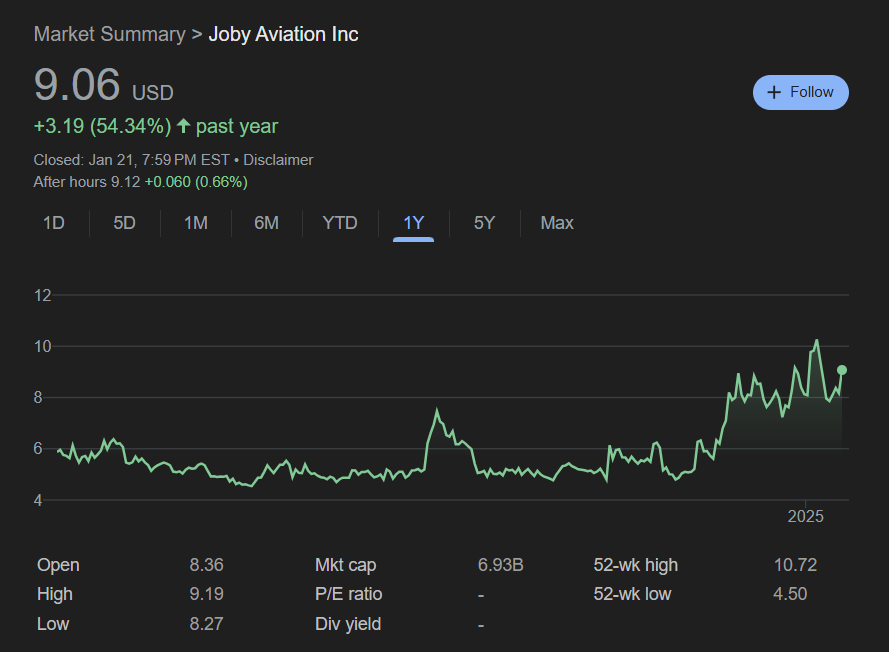Click the Closed: Jan 21 timestamp text
Screen dimensions: 889x652
pyautogui.click(x=132, y=160)
